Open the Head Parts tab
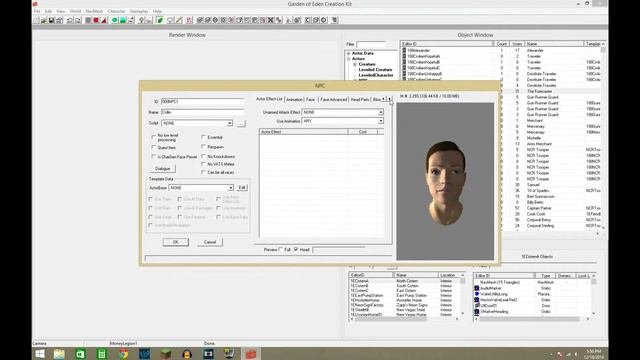The height and width of the screenshot is (360, 640). click(360, 100)
